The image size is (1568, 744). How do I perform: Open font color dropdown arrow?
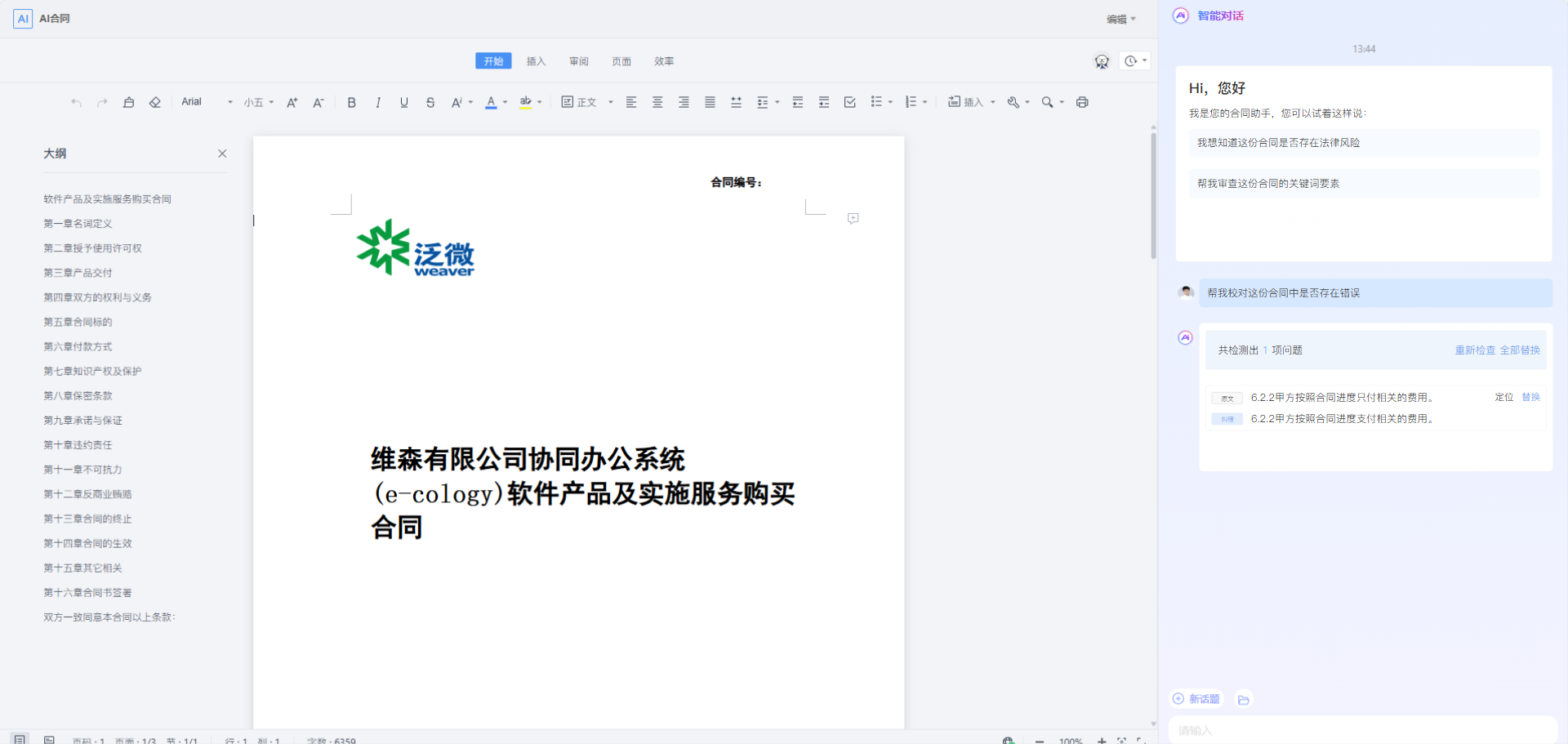(506, 102)
